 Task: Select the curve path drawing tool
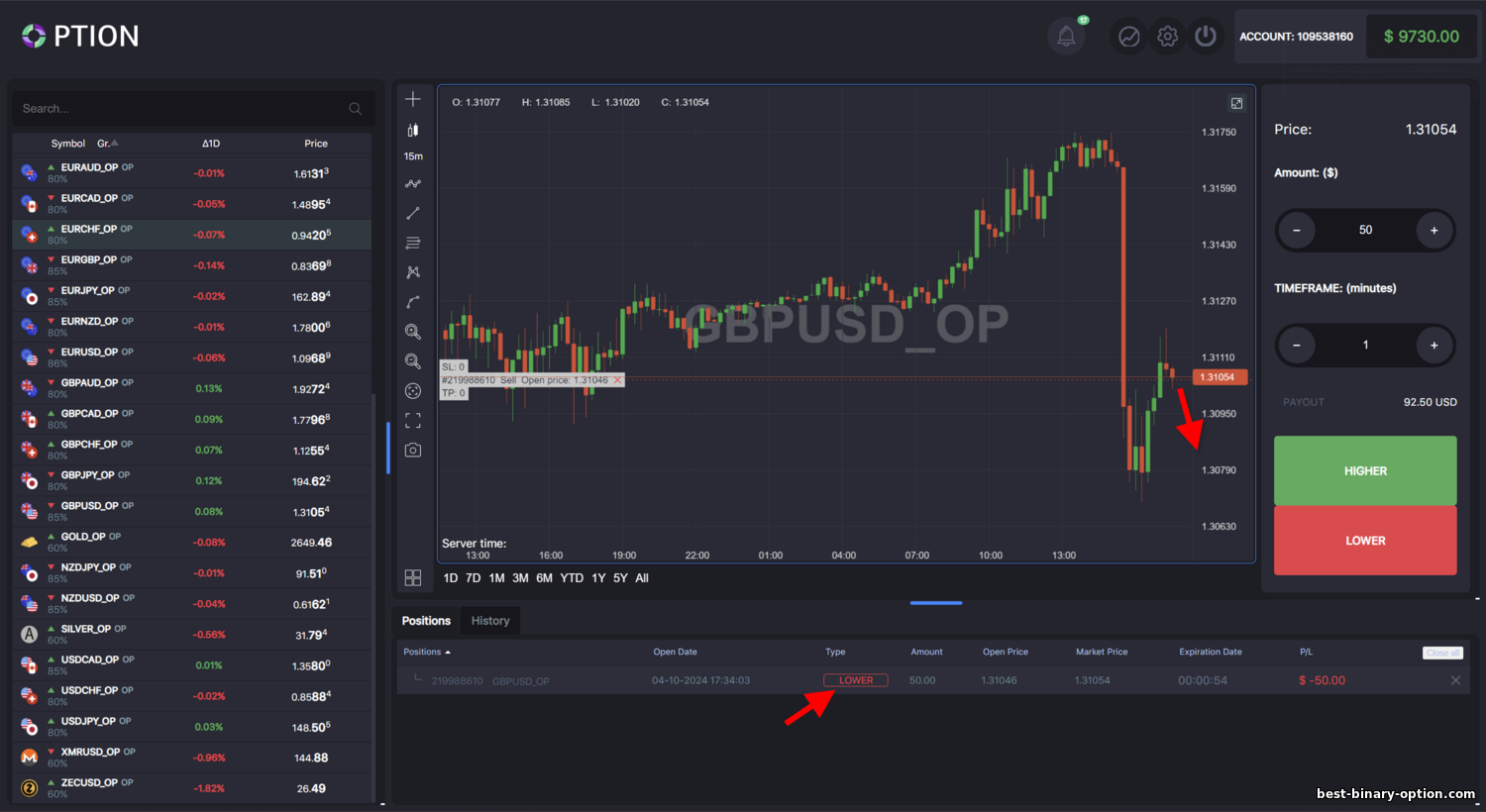[x=413, y=302]
